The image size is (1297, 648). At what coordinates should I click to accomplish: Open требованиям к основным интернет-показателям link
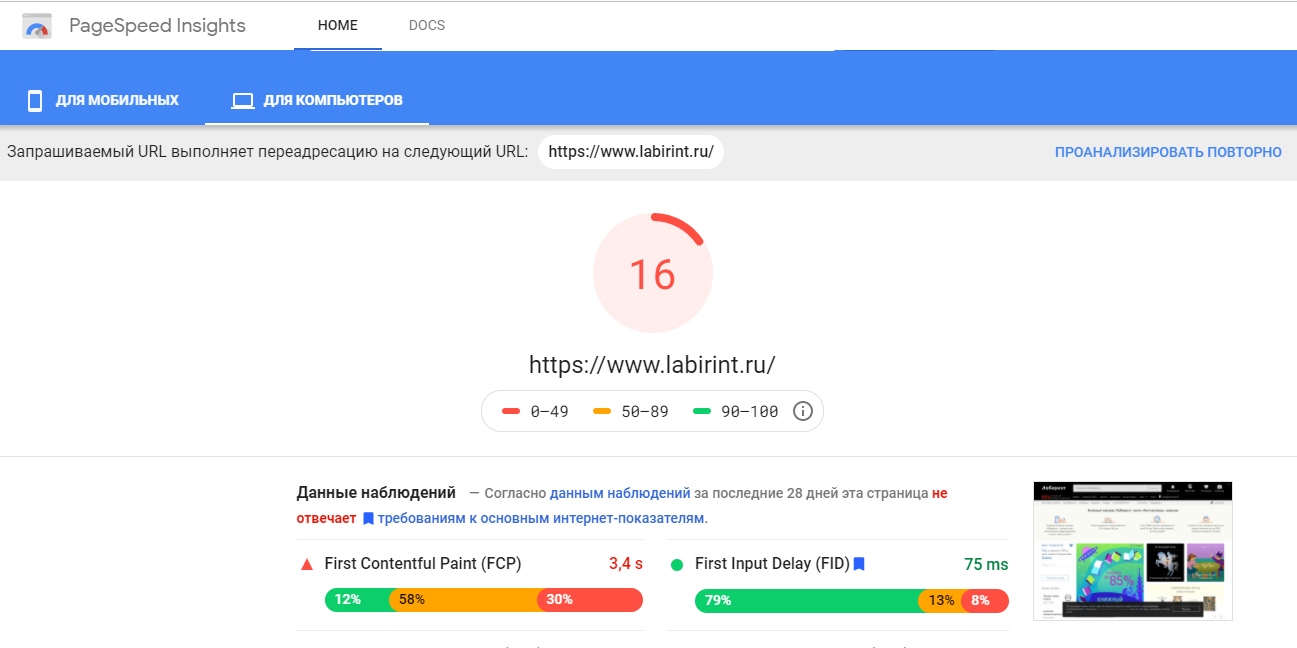(541, 518)
